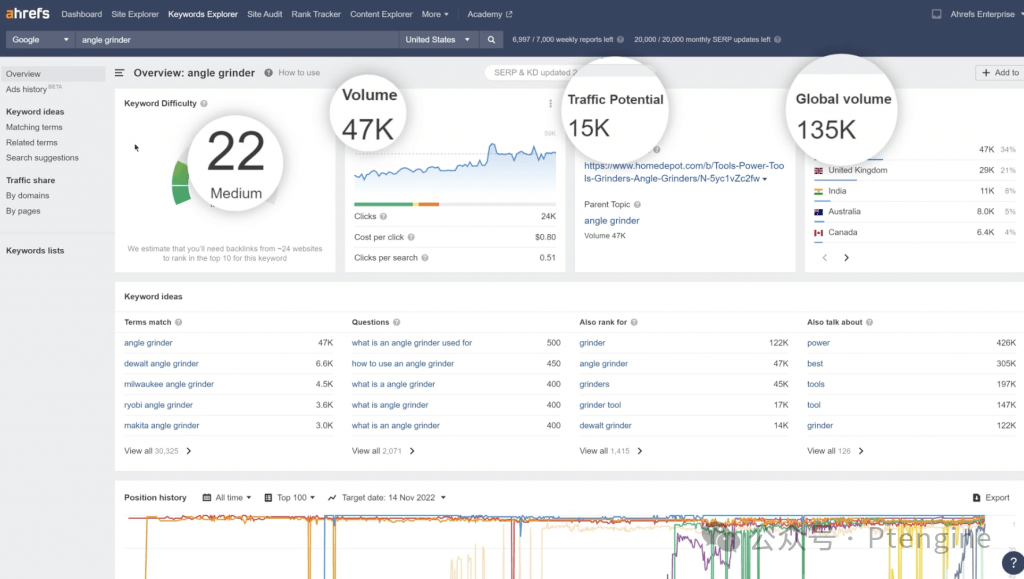The image size is (1024, 579).
Task: Open the three-dot menu on Volume card
Action: coord(550,104)
